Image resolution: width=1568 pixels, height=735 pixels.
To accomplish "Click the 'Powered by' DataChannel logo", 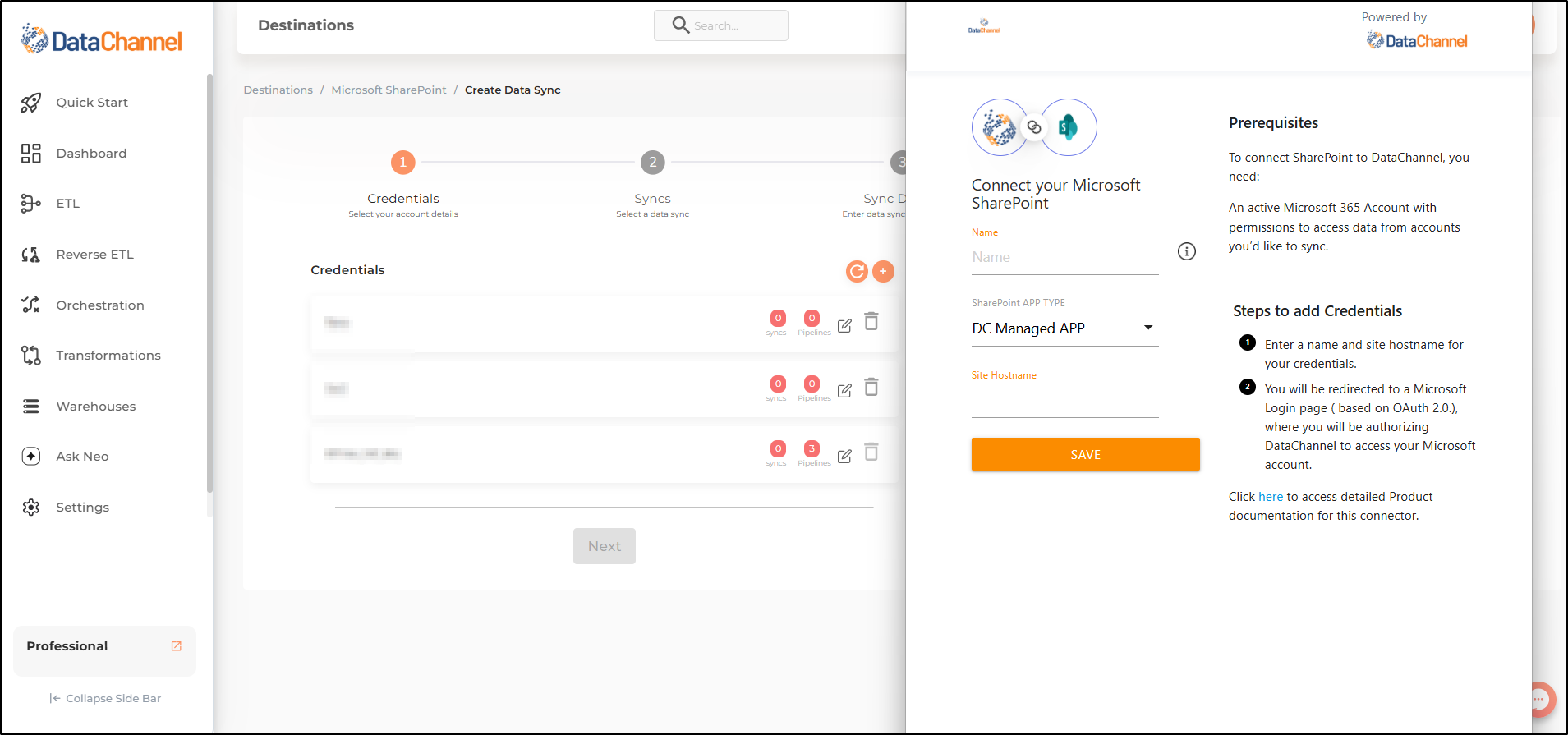I will pos(1417,40).
